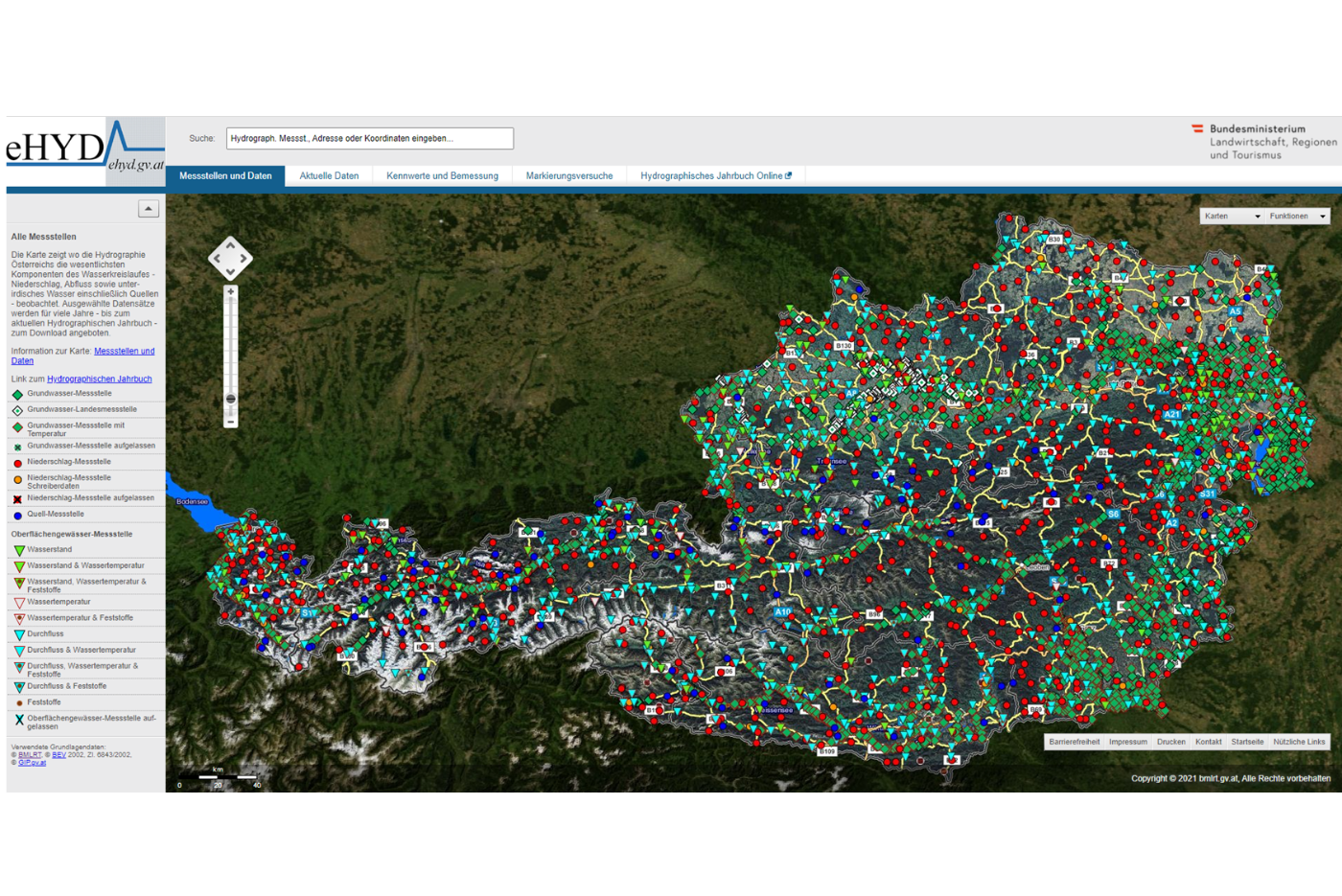Select the Grundwasser-Landesmessstelle diamond icon

pyautogui.click(x=16, y=409)
